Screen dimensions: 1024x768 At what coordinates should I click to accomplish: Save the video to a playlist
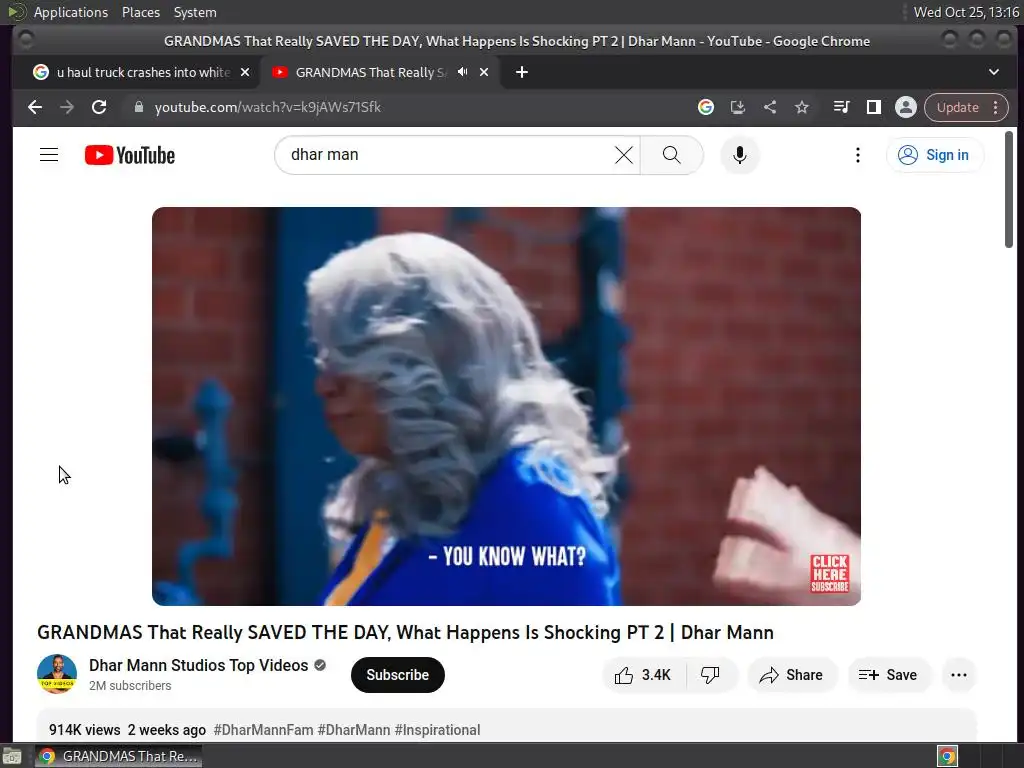pyautogui.click(x=888, y=675)
